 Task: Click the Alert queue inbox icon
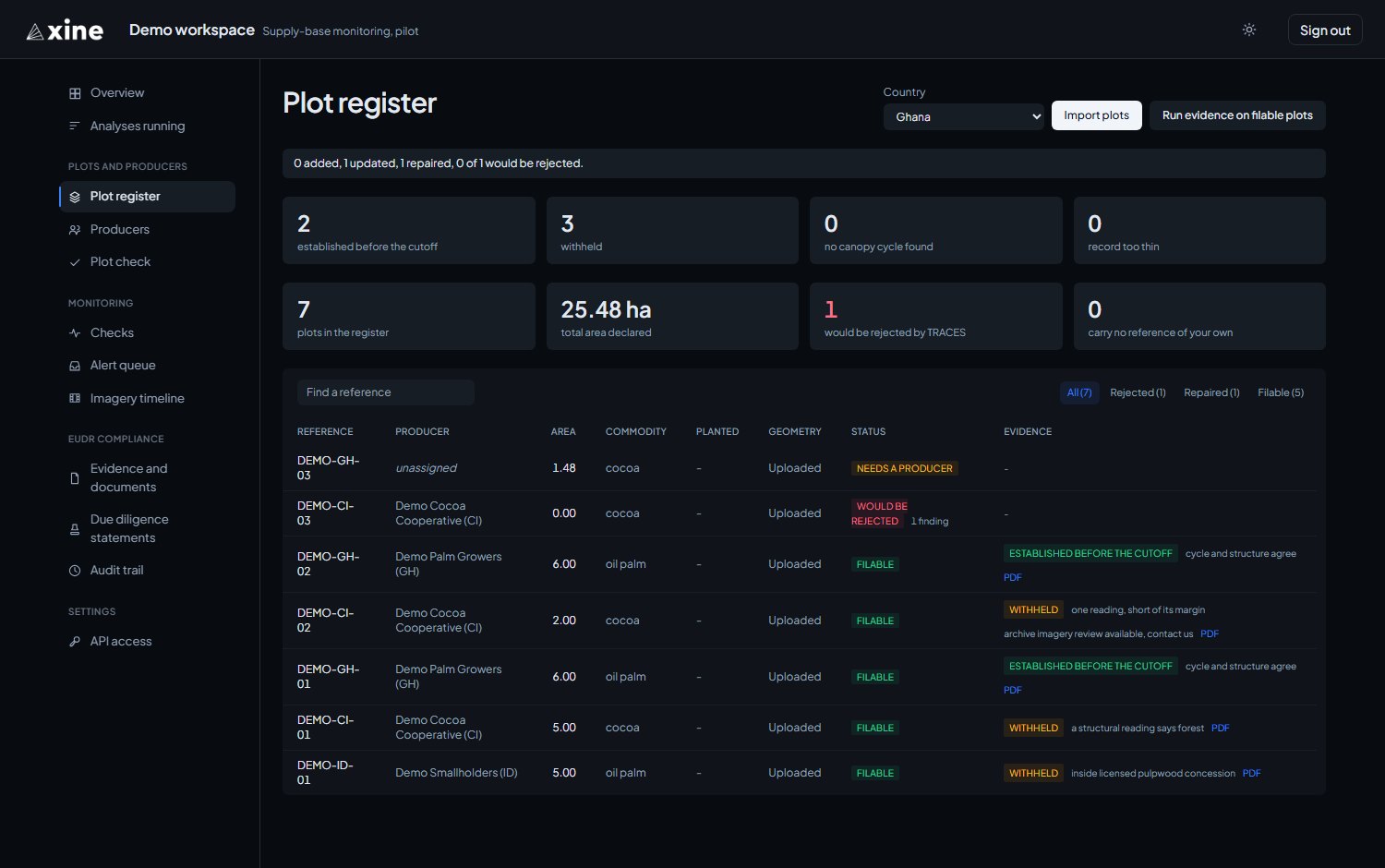tap(75, 366)
